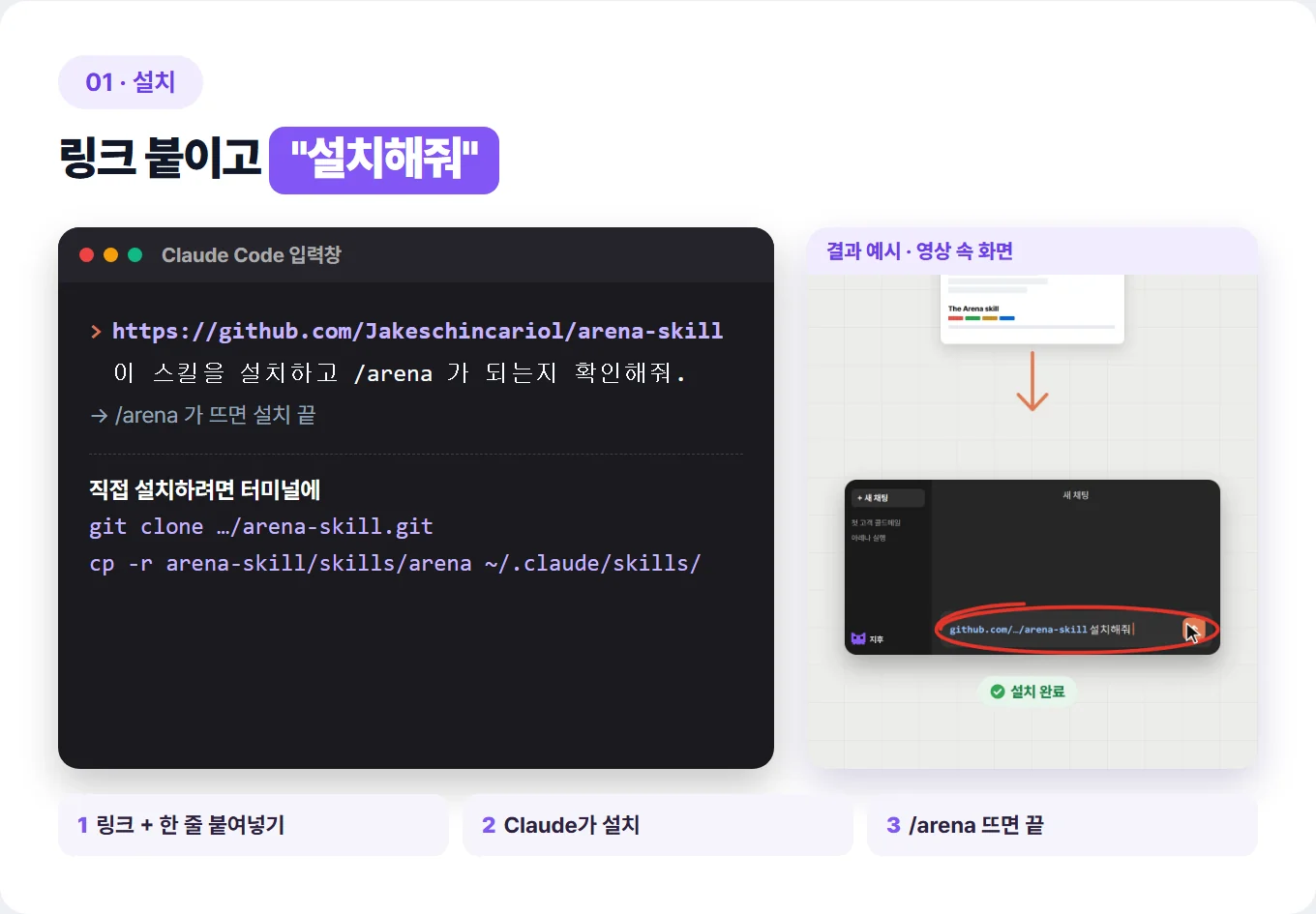1316x914 pixels.
Task: Open the github.com/Jakeschincariol/arena-skill link
Action: click(417, 331)
